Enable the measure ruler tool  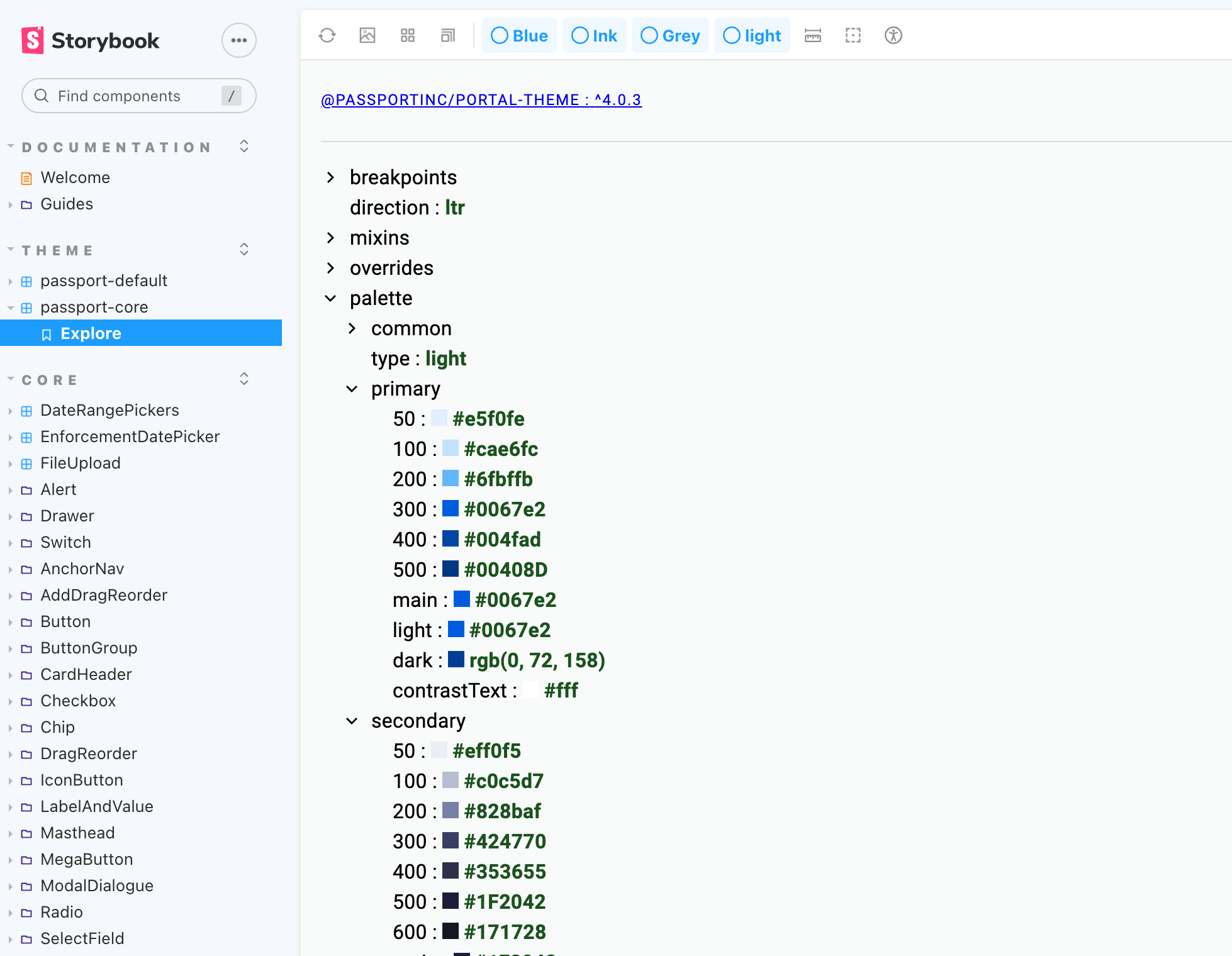pos(813,35)
